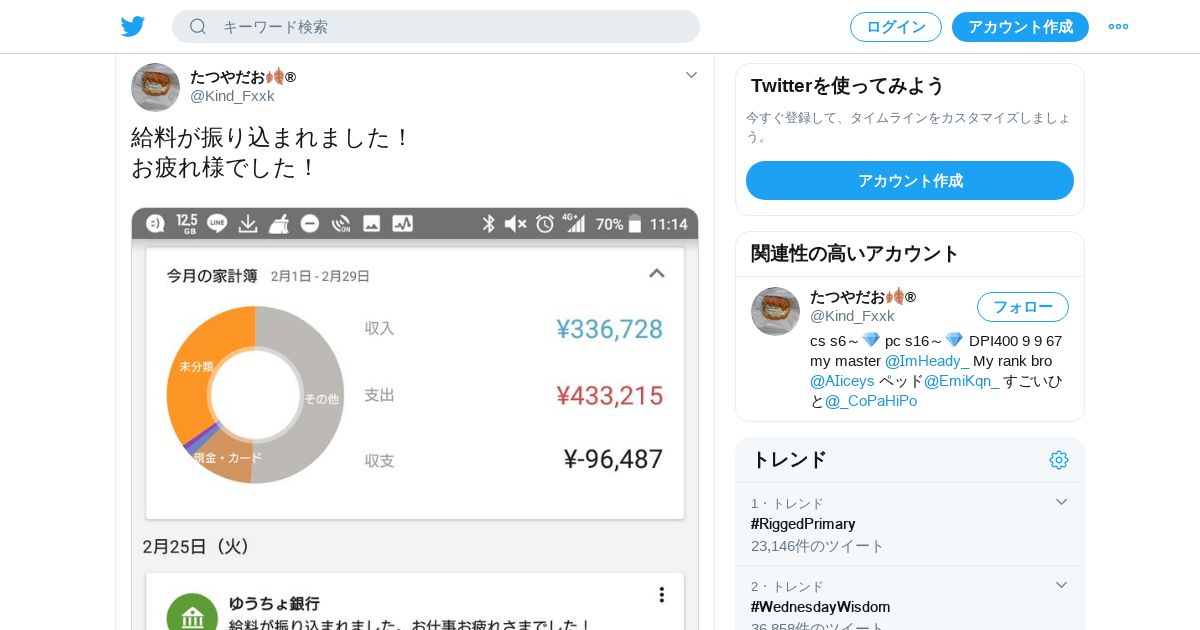This screenshot has height=630, width=1200.
Task: Click the ログイン button
Action: coord(896,27)
